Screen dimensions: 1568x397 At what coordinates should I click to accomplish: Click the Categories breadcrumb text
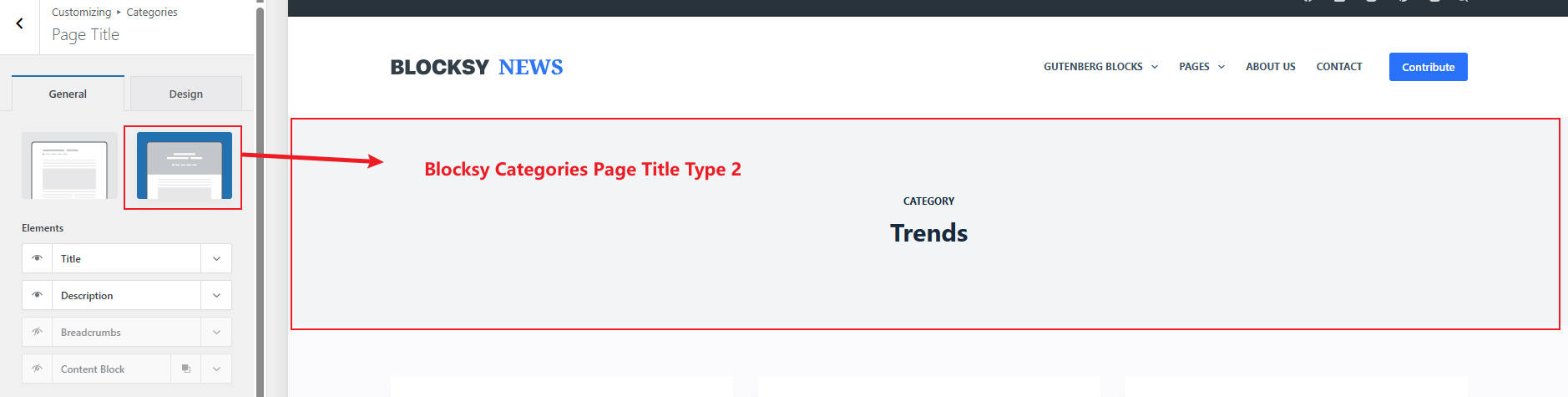152,13
